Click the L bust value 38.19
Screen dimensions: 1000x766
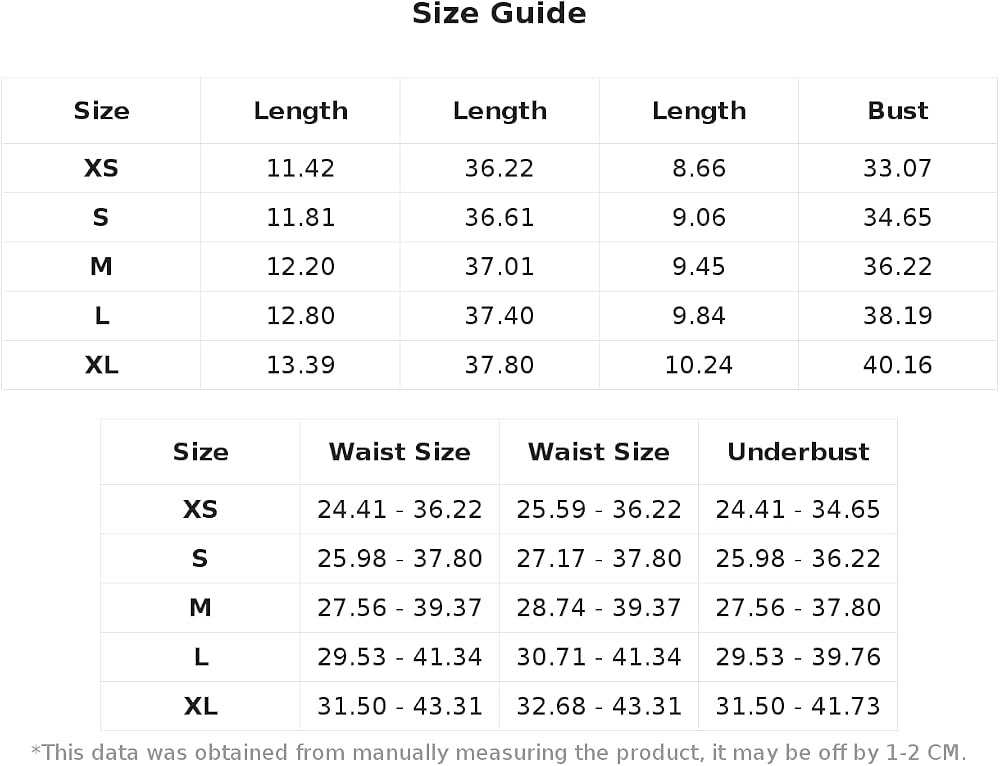(897, 316)
